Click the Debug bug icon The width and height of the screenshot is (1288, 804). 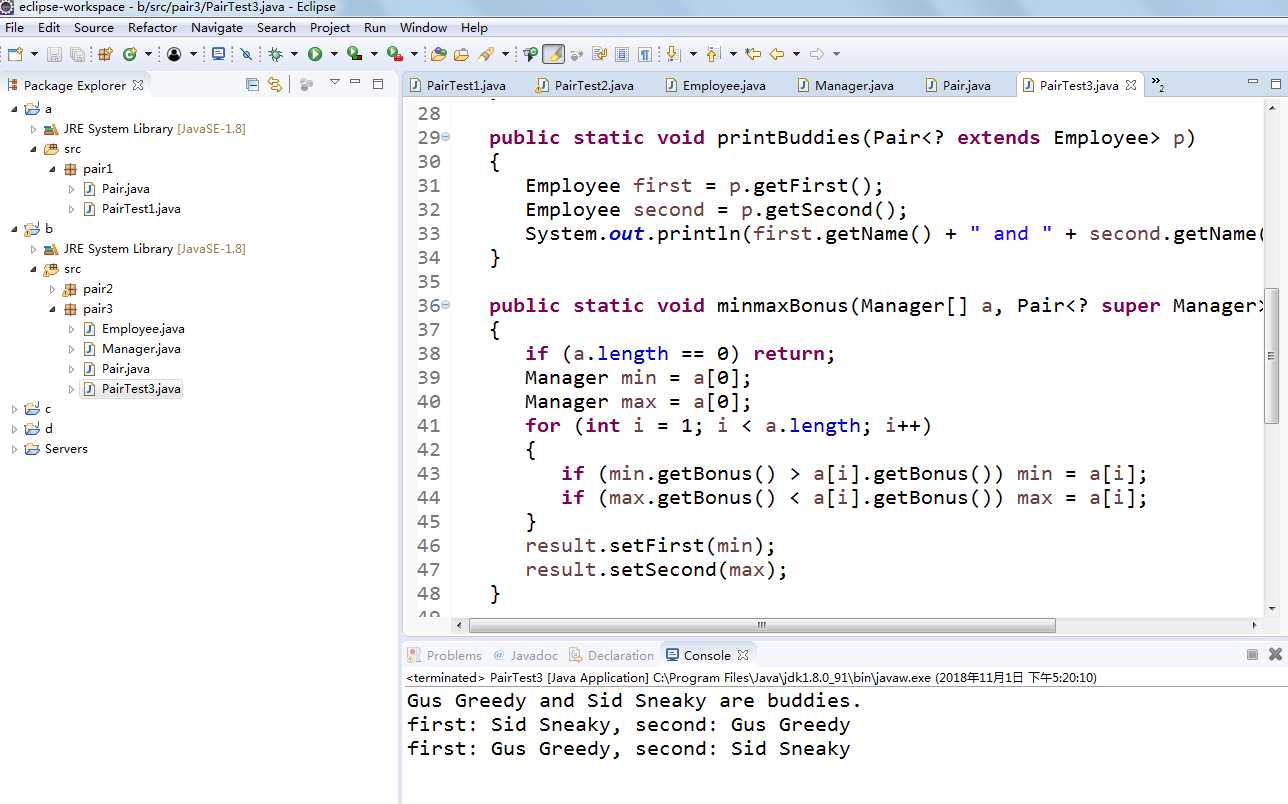[275, 54]
